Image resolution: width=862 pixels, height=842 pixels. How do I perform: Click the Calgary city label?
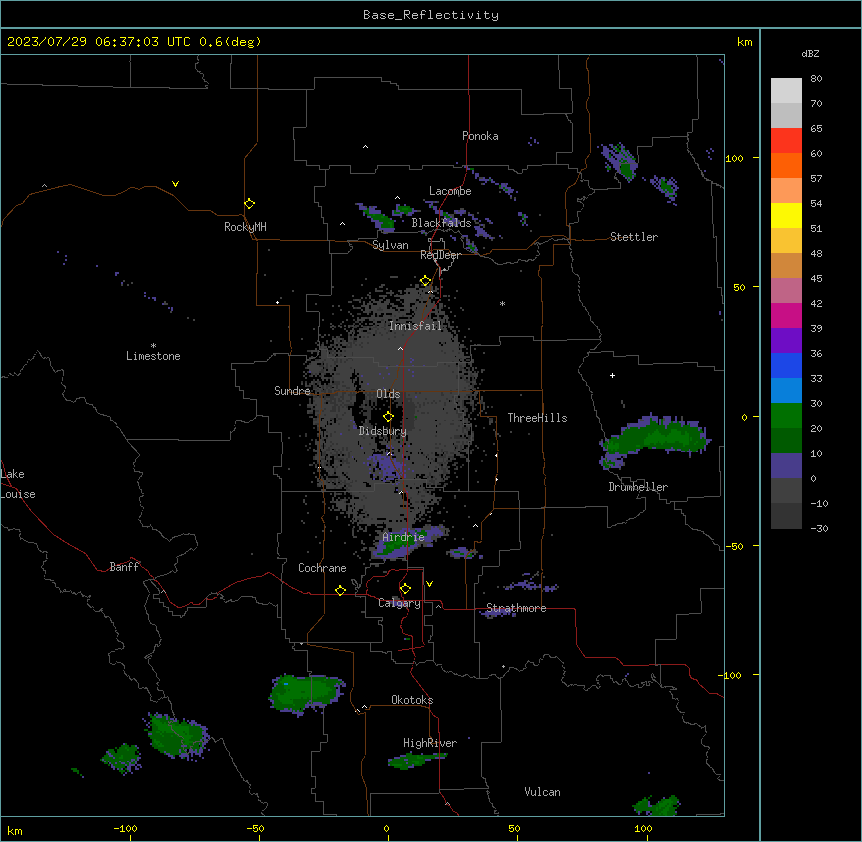tap(399, 603)
